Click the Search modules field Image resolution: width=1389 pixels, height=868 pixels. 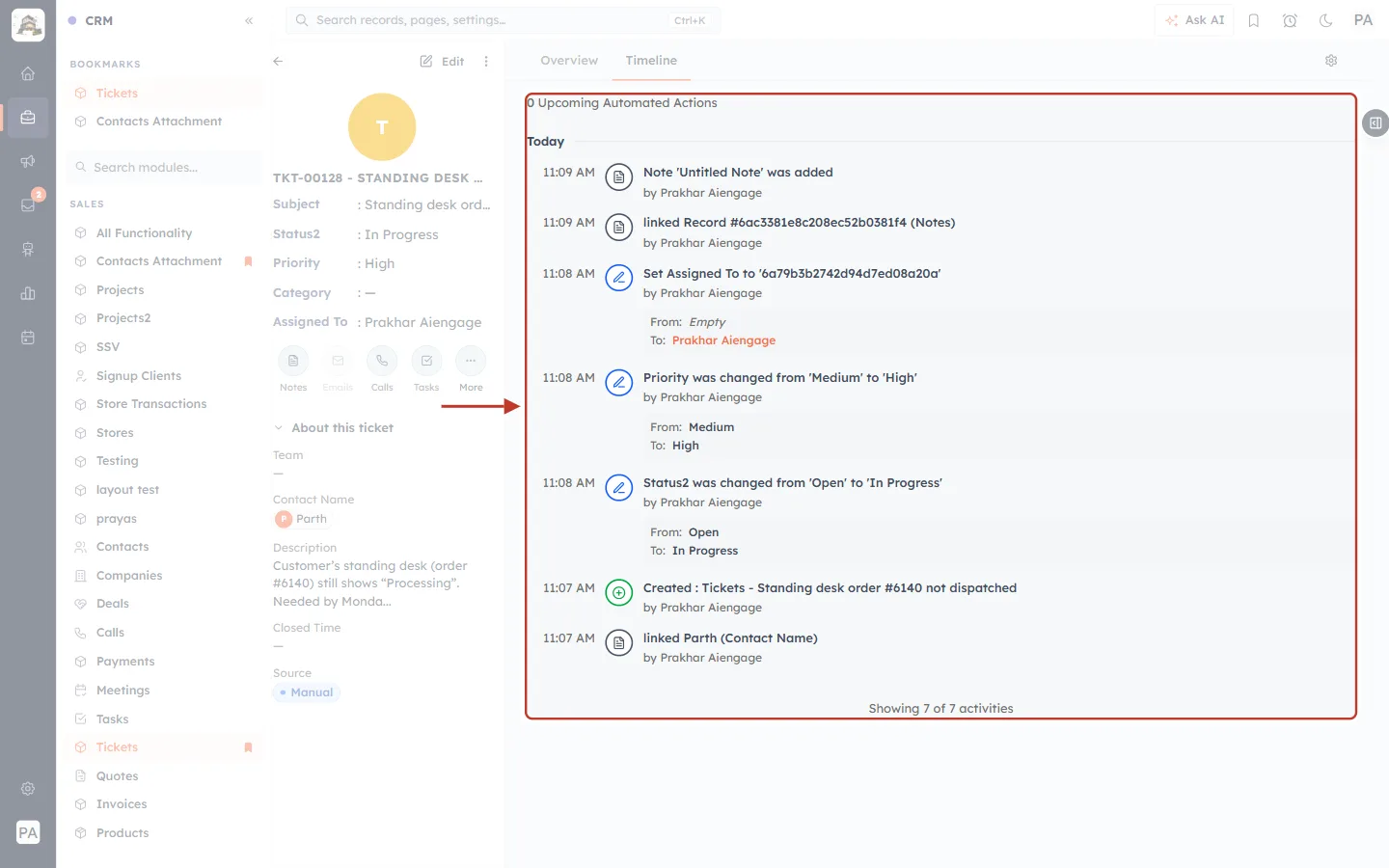tap(164, 168)
